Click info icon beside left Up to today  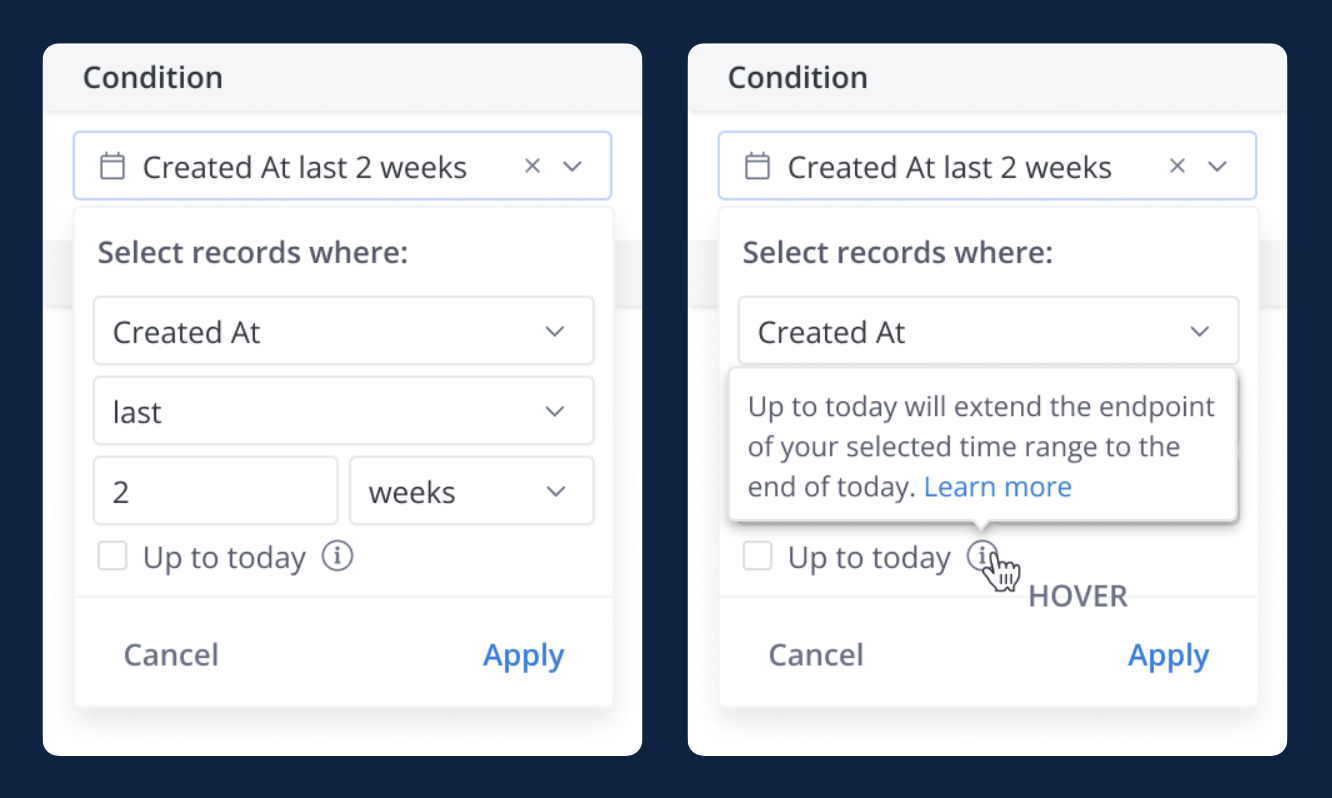[337, 556]
